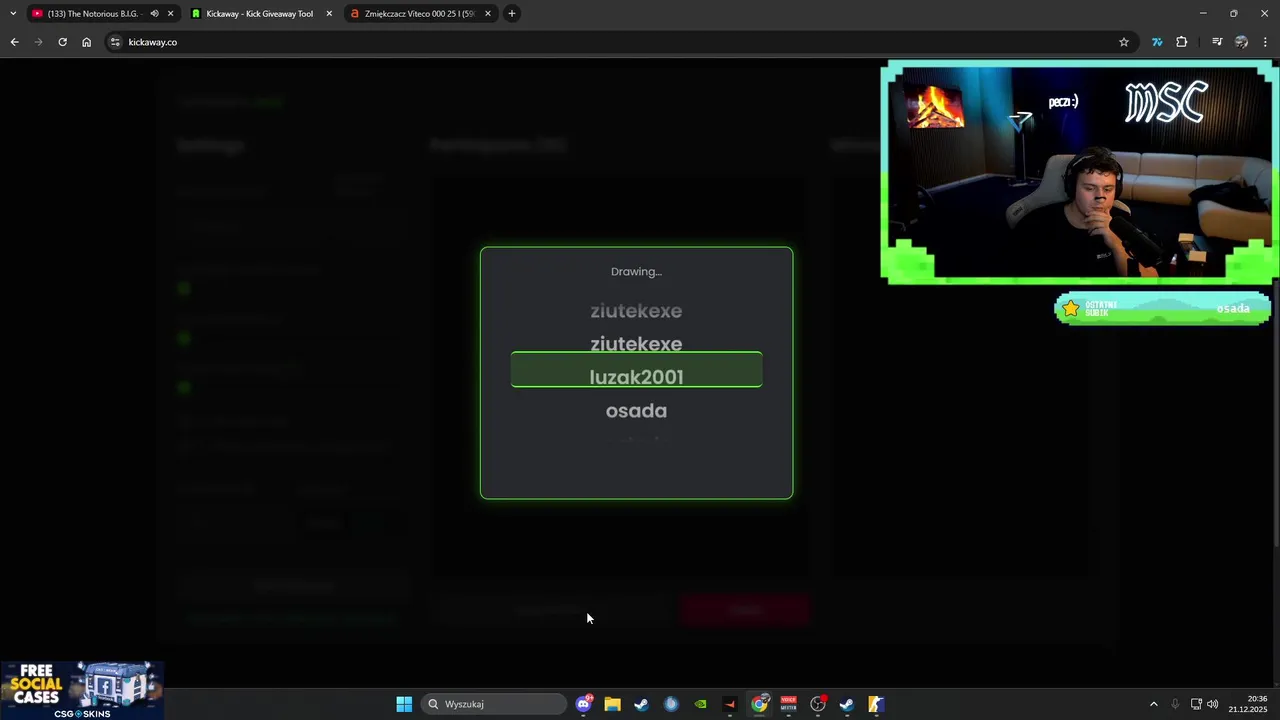Click the Wyszukaj taskbar search box
This screenshot has width=1280, height=720.
494,704
